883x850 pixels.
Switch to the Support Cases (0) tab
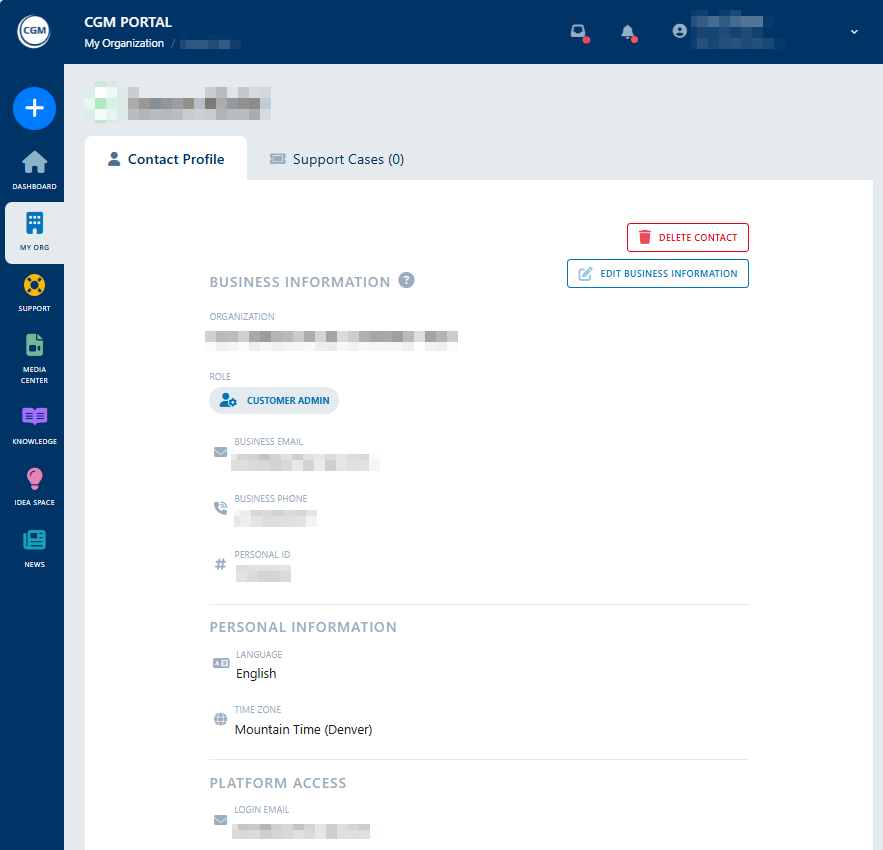coord(337,159)
